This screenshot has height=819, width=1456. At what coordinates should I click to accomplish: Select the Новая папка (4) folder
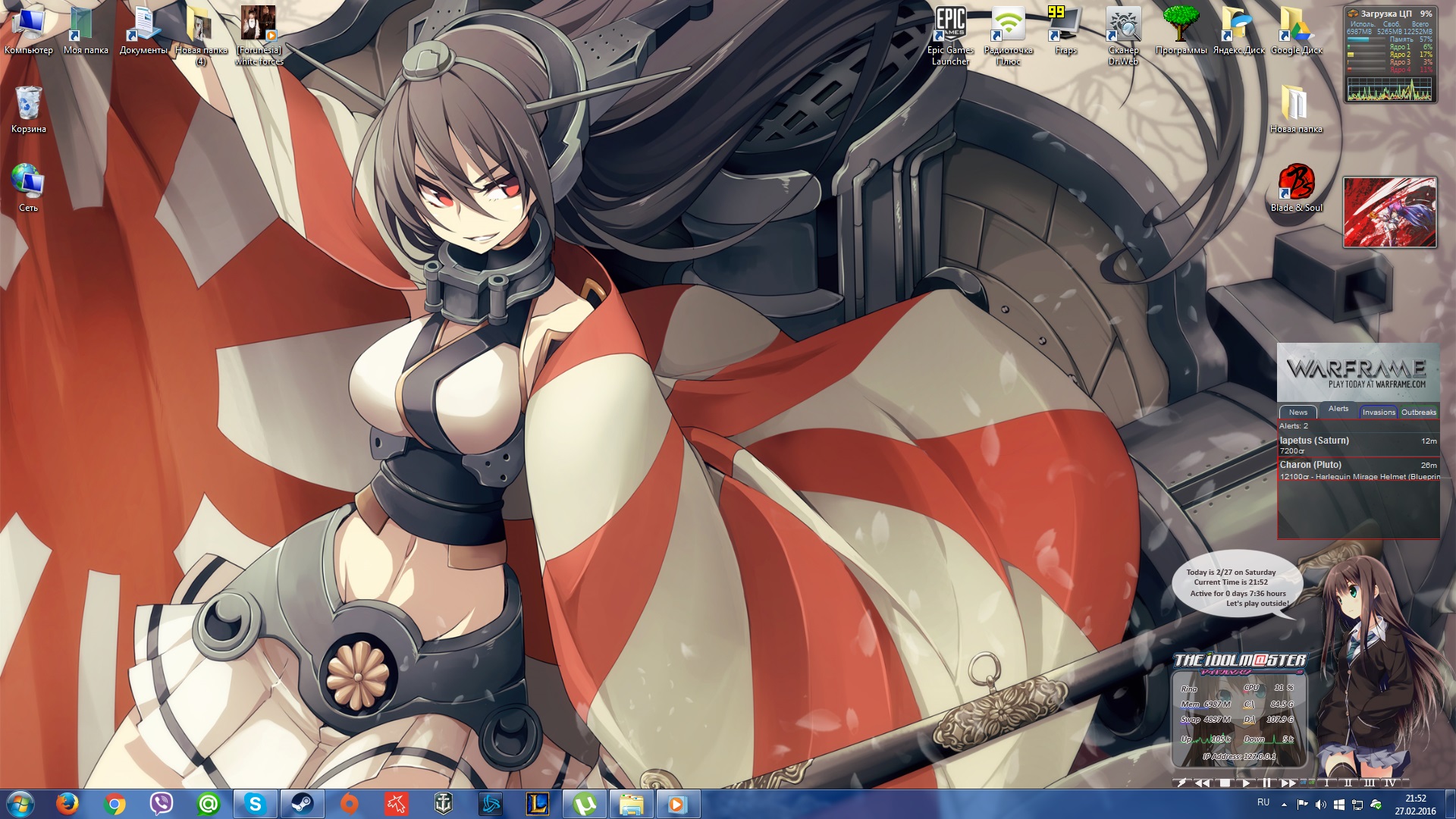[201, 36]
